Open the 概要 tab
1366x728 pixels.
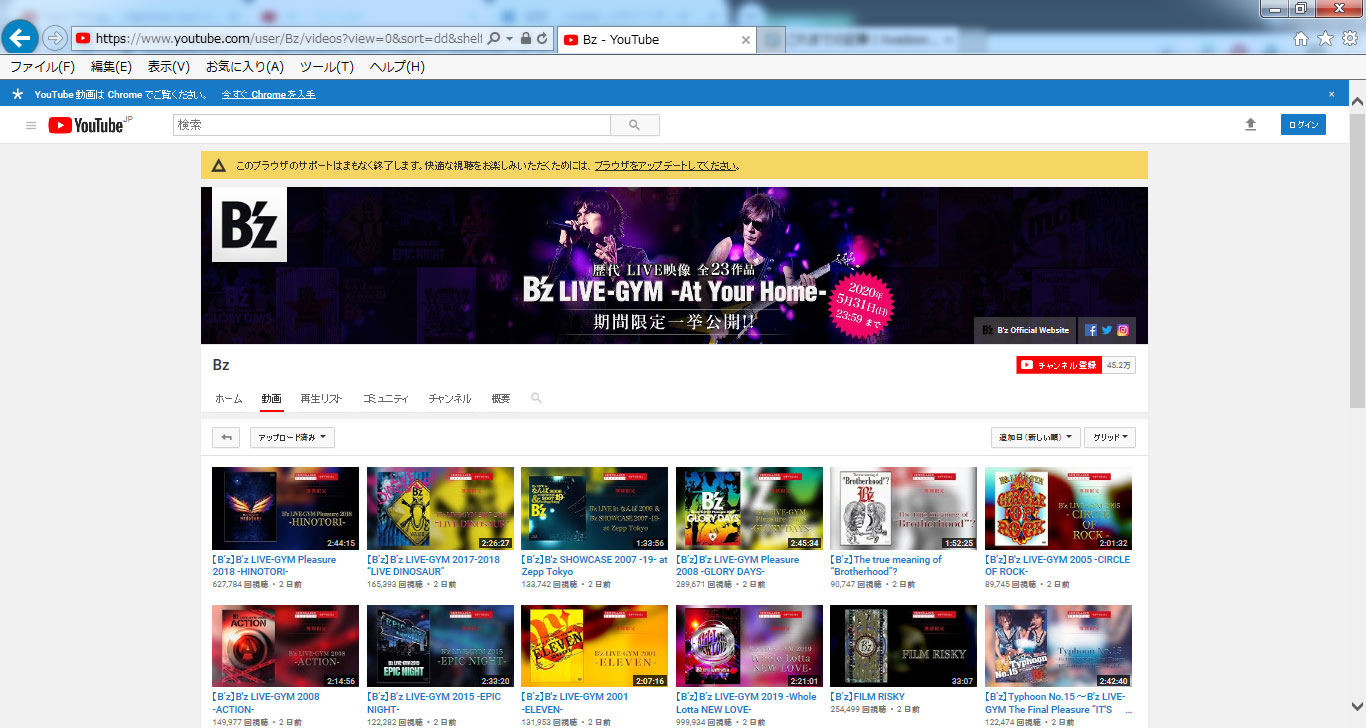click(x=501, y=398)
